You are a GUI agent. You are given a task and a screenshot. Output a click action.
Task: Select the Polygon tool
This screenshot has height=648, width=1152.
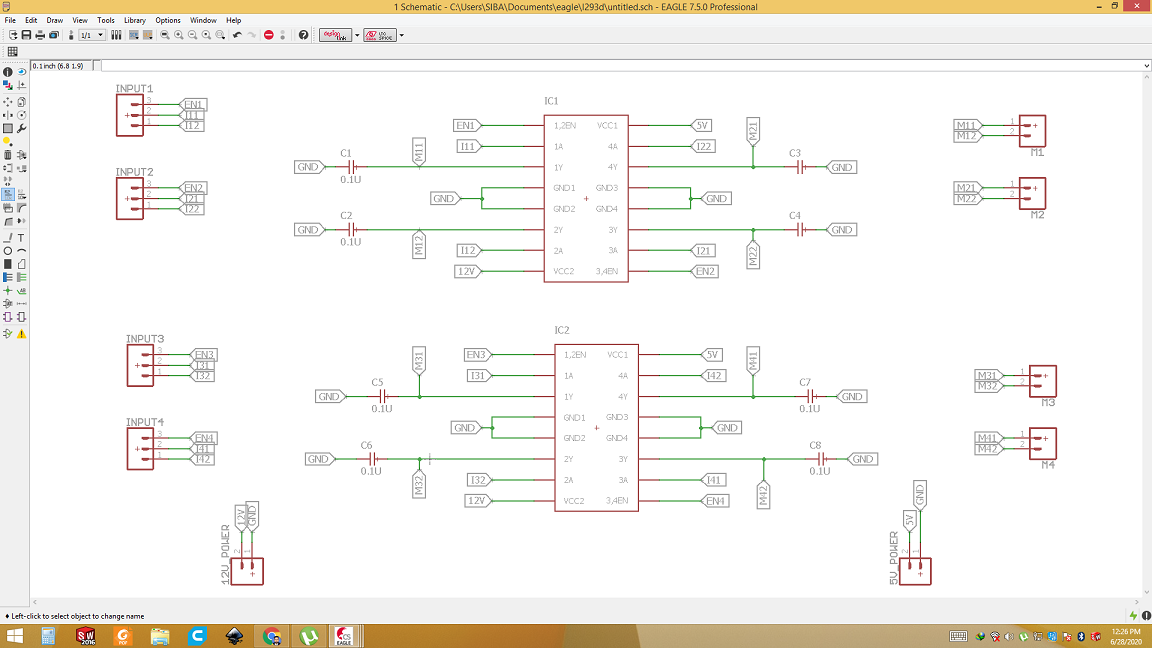click(21, 264)
